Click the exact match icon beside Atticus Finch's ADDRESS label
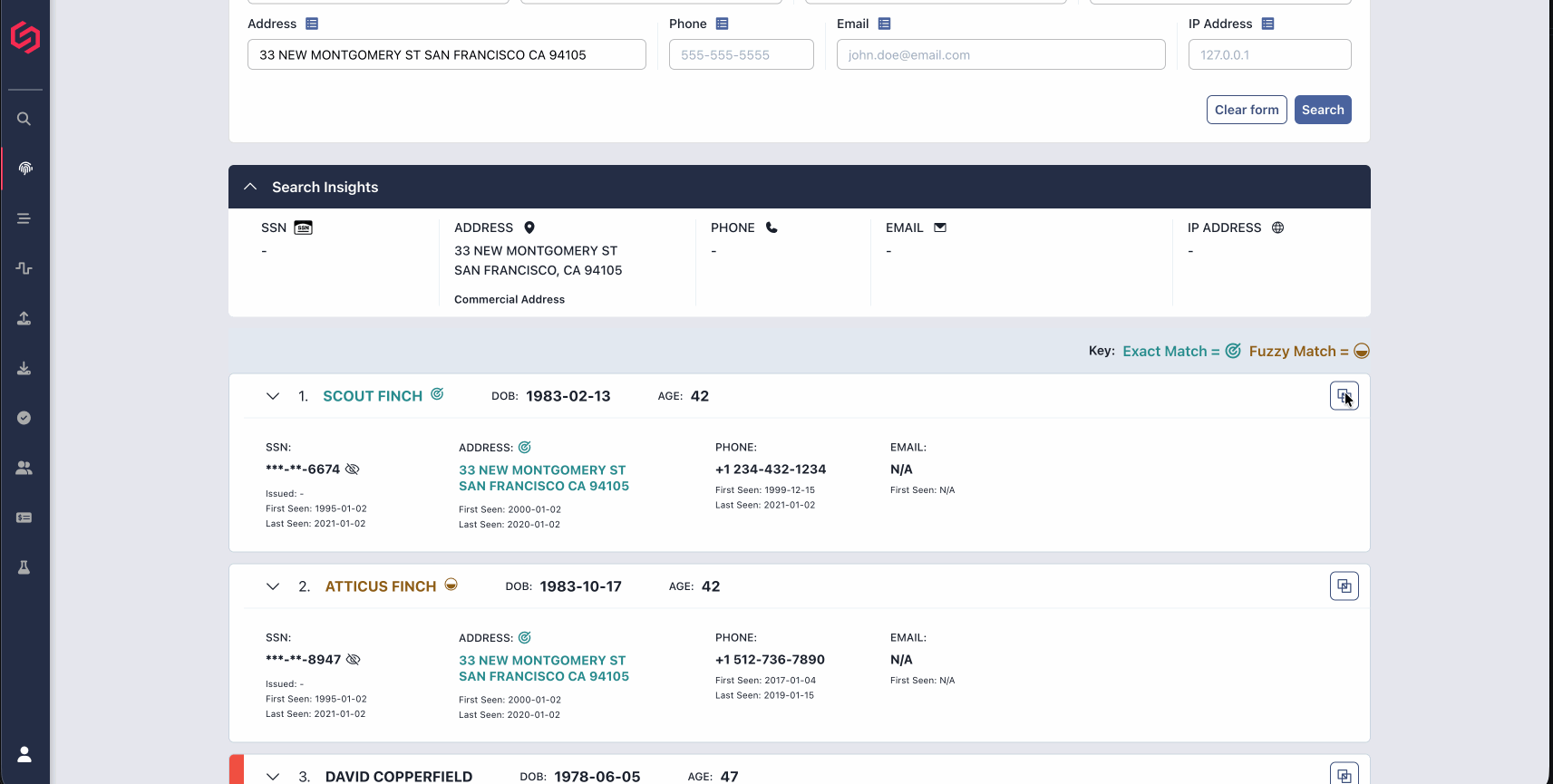Image resolution: width=1553 pixels, height=784 pixels. click(525, 637)
